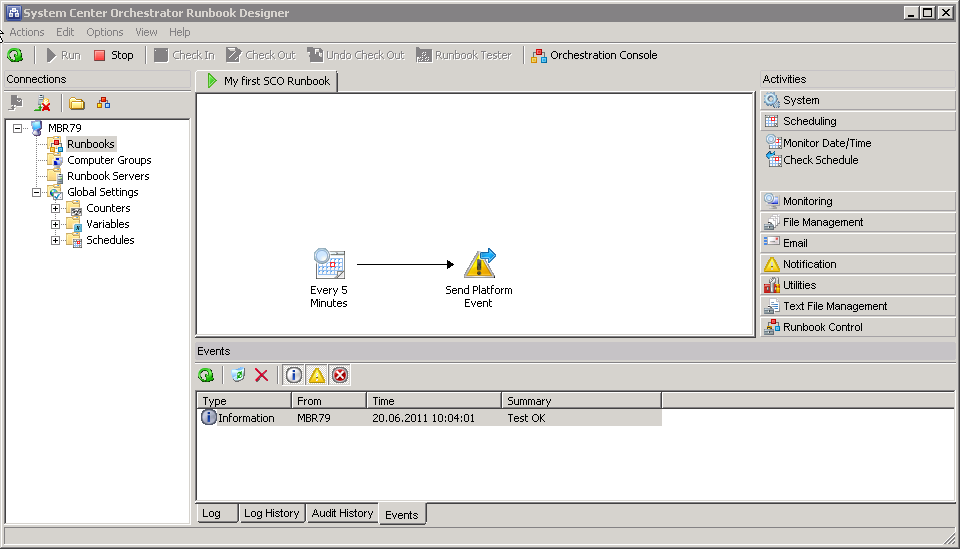960x549 pixels.
Task: Switch to the Log History tab
Action: [x=271, y=513]
